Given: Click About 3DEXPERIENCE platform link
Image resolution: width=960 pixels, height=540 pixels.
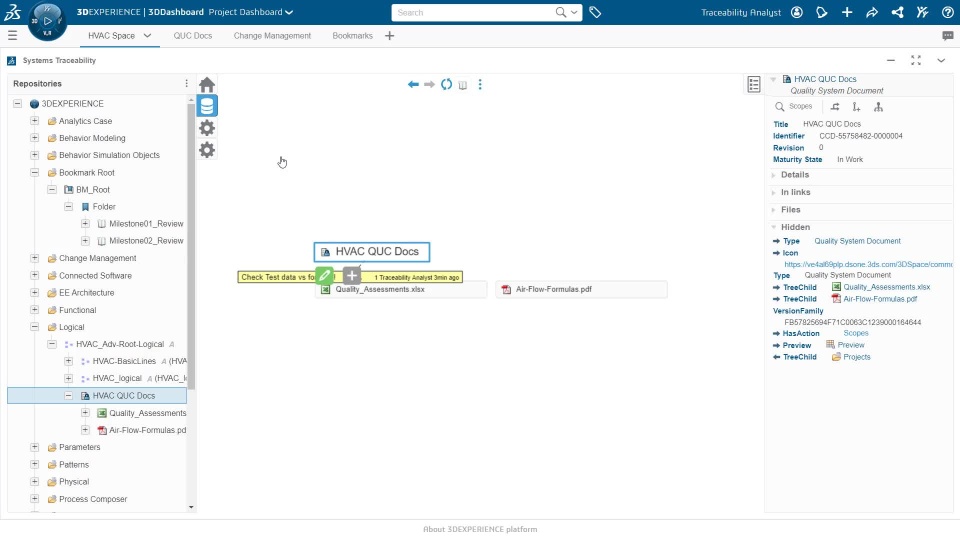Looking at the screenshot, I should tap(480, 529).
